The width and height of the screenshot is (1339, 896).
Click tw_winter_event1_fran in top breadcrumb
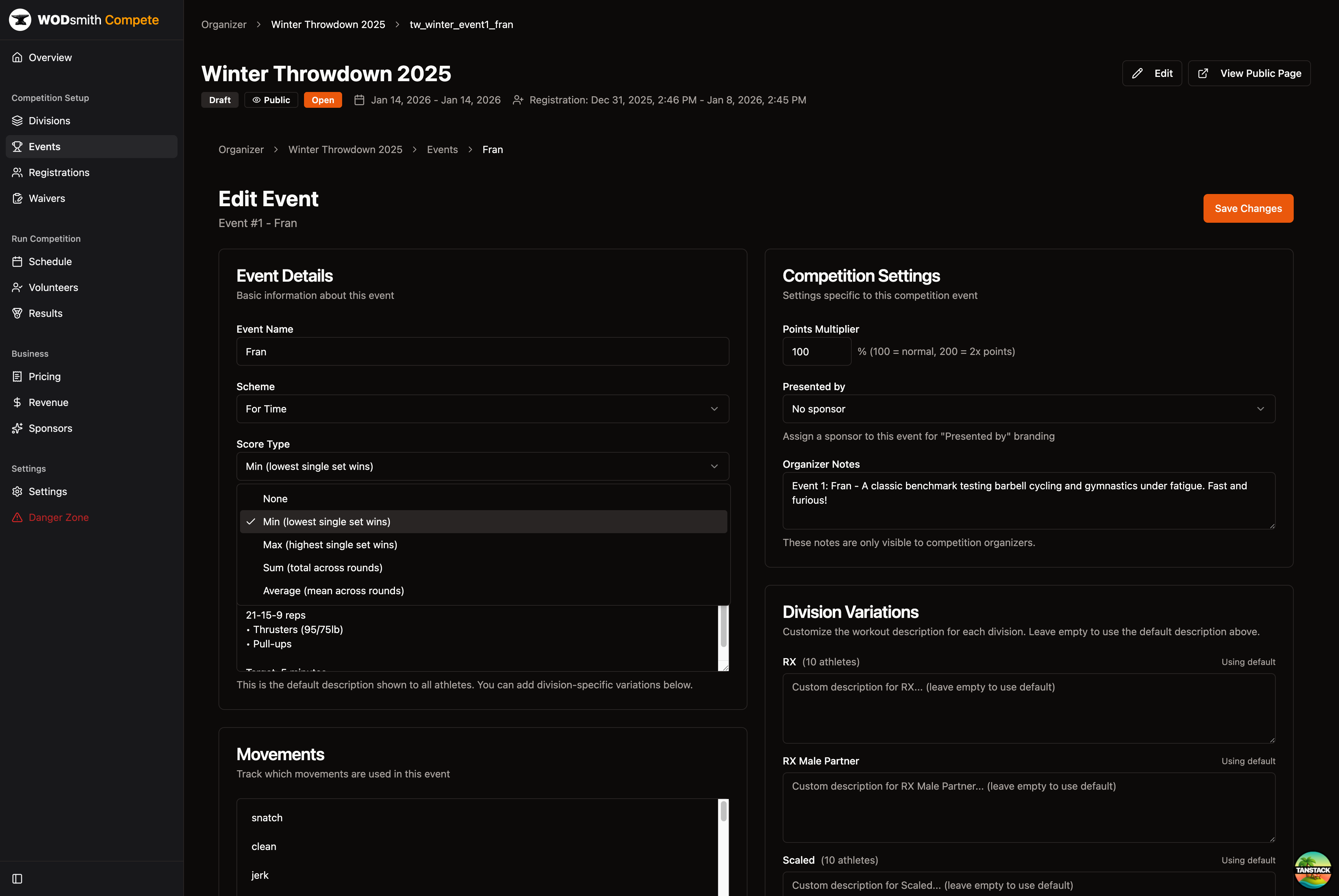[x=461, y=24]
